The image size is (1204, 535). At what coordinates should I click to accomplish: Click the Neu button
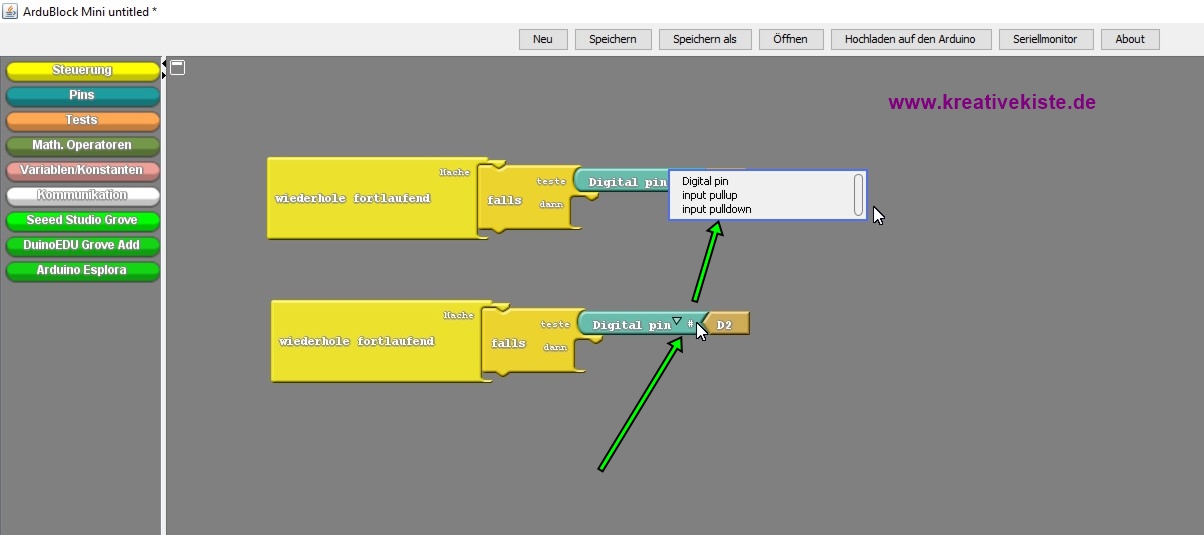coord(543,39)
